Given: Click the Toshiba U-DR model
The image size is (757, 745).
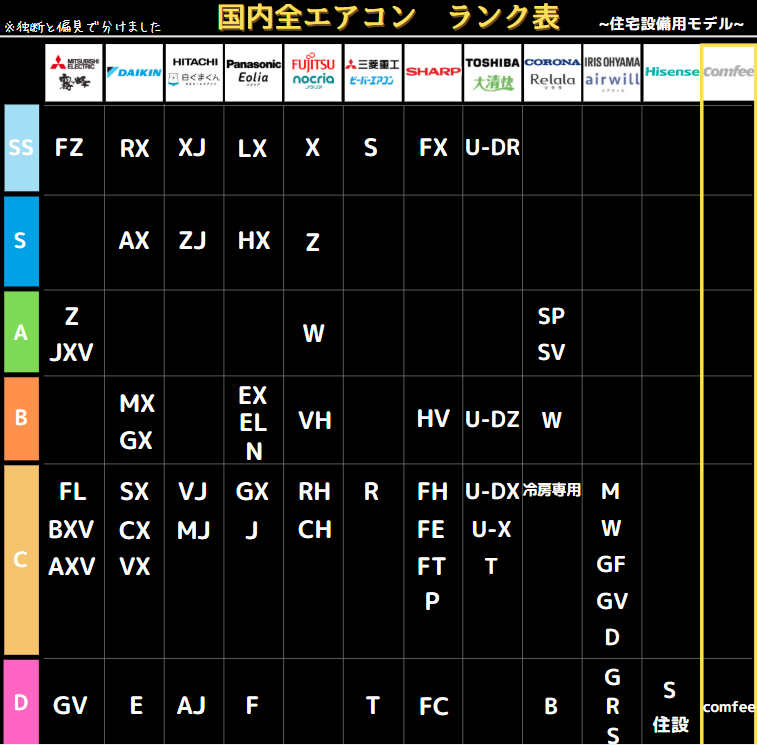Looking at the screenshot, I should point(492,147).
